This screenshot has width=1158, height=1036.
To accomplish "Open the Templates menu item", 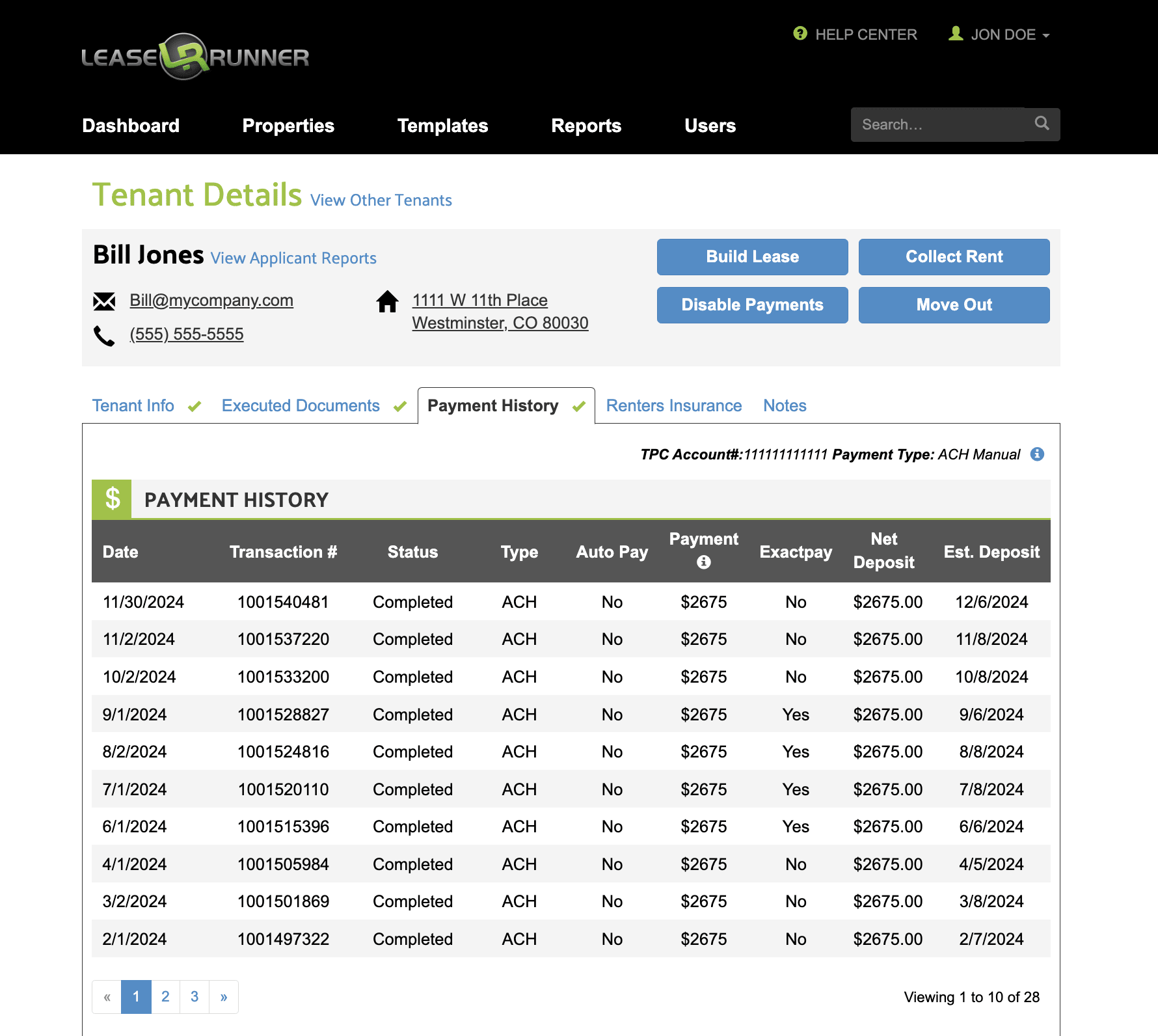I will point(442,126).
